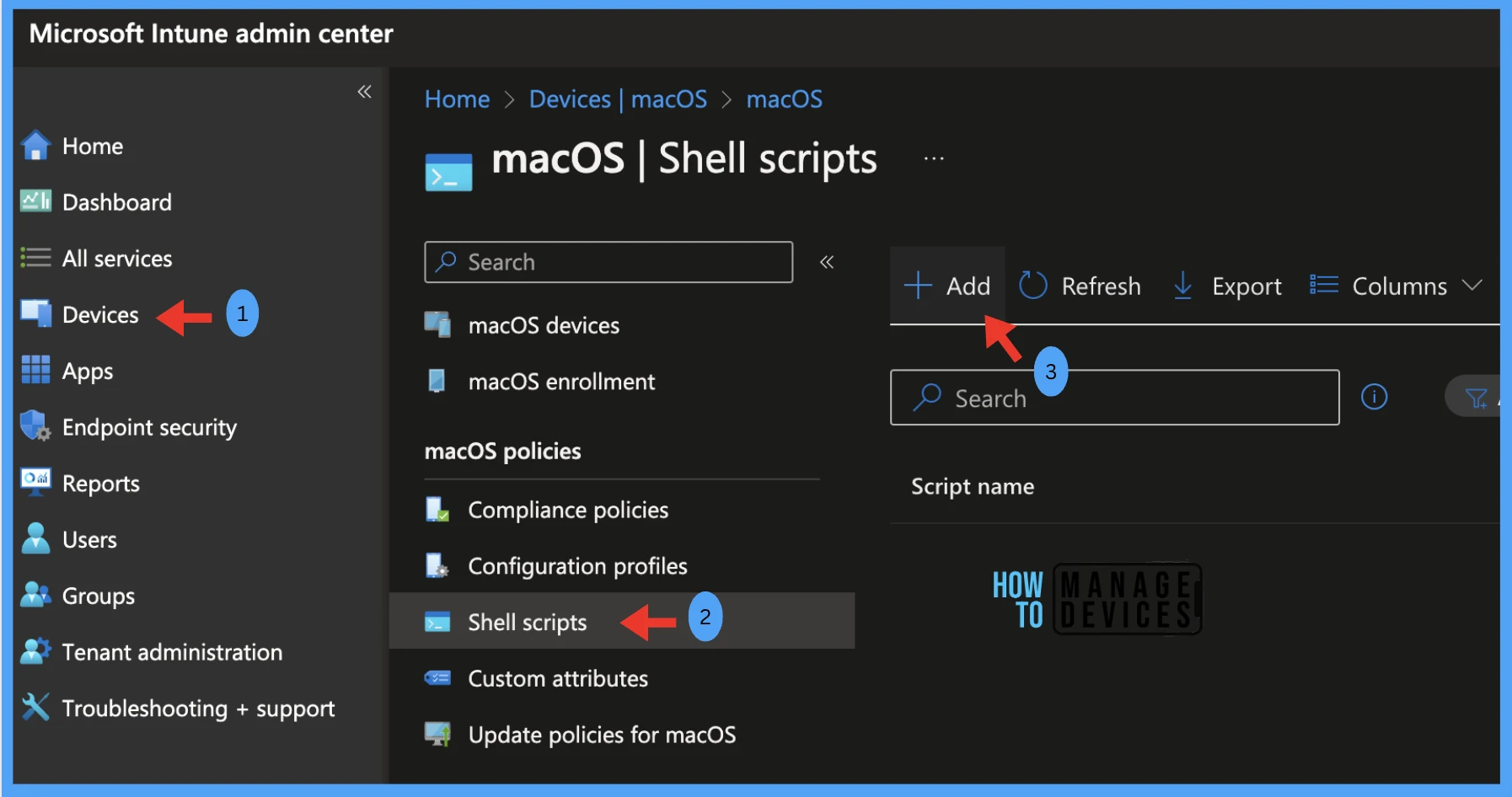The width and height of the screenshot is (1512, 797).
Task: Collapse the main left navigation sidebar
Action: [364, 91]
